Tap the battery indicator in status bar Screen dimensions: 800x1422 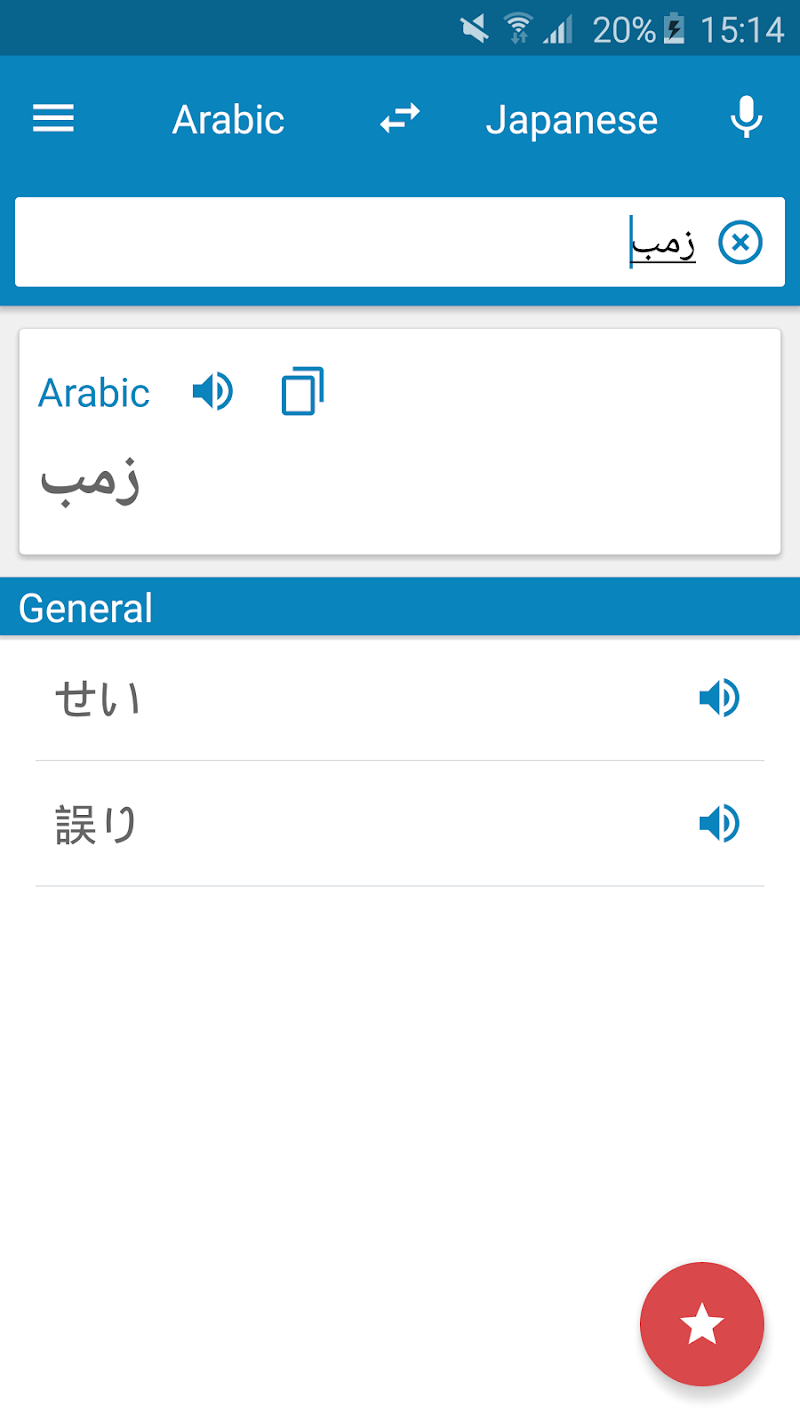pos(674,30)
